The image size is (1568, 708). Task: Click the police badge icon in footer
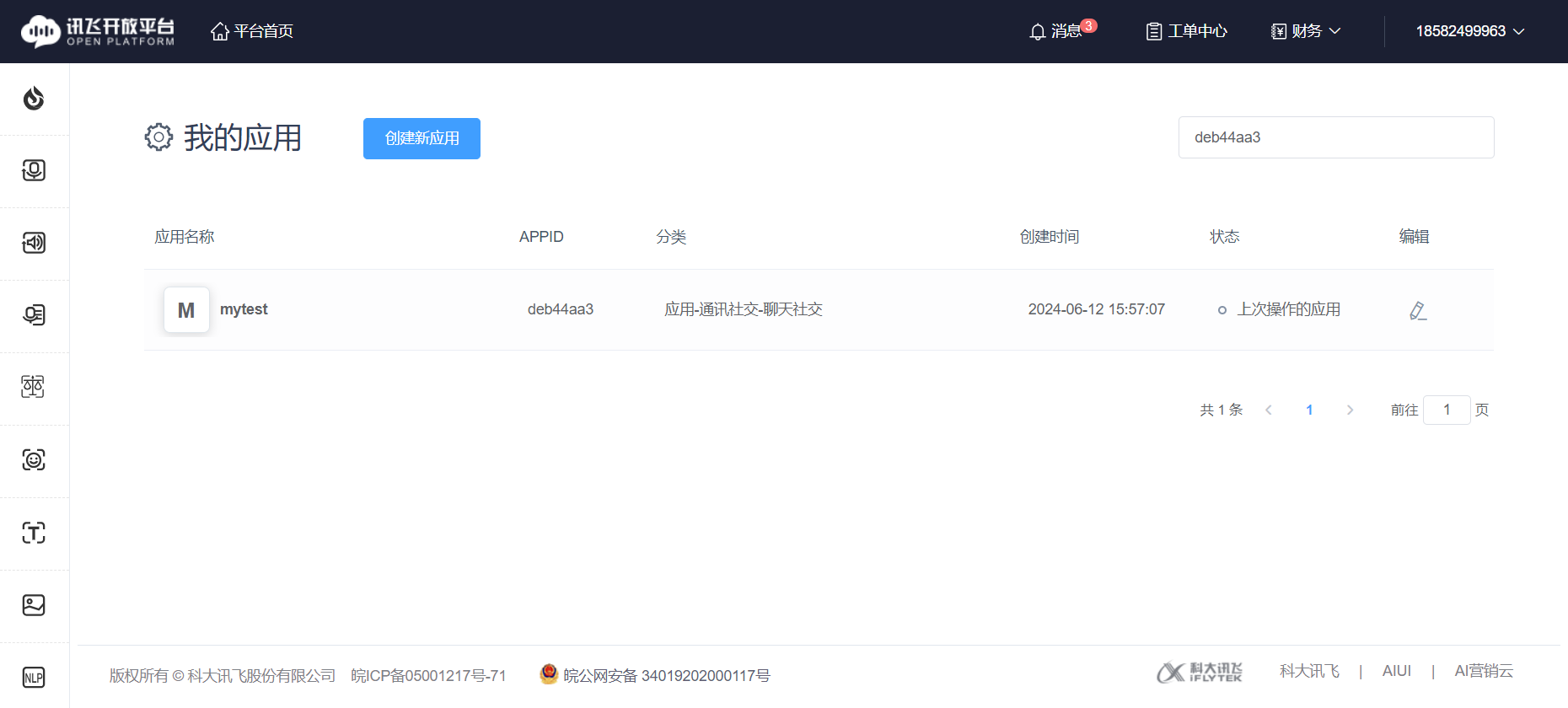pyautogui.click(x=549, y=674)
